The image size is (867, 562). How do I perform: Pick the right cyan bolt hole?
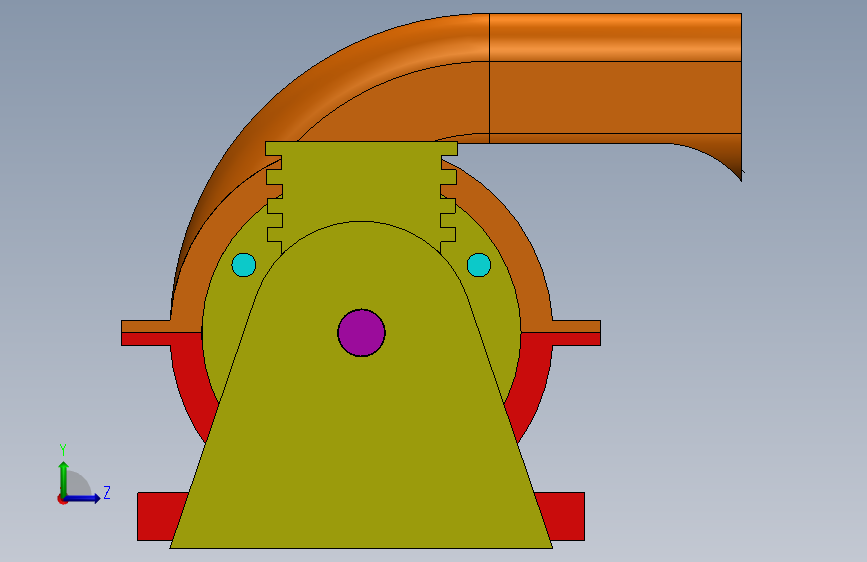click(479, 265)
